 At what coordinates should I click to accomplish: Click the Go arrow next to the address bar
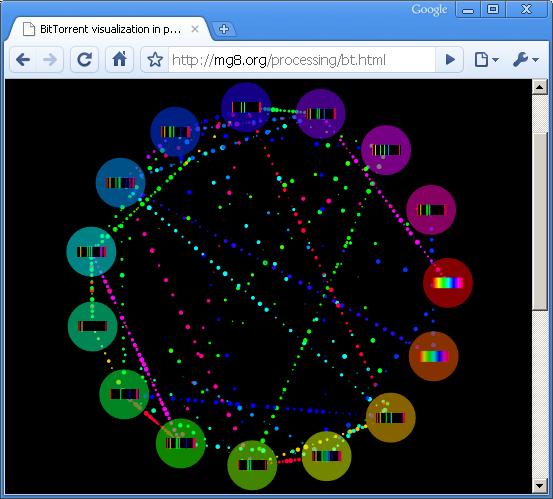[450, 60]
